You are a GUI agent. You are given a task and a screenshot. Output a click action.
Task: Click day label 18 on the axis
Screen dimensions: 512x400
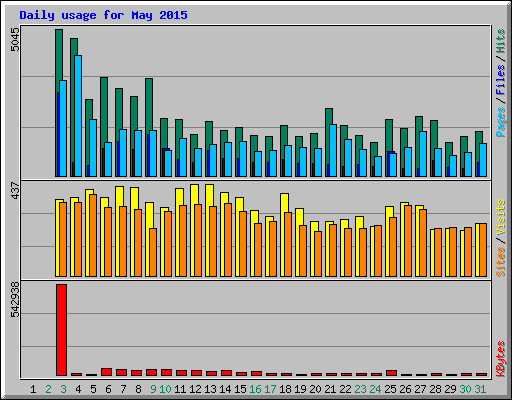(285, 389)
